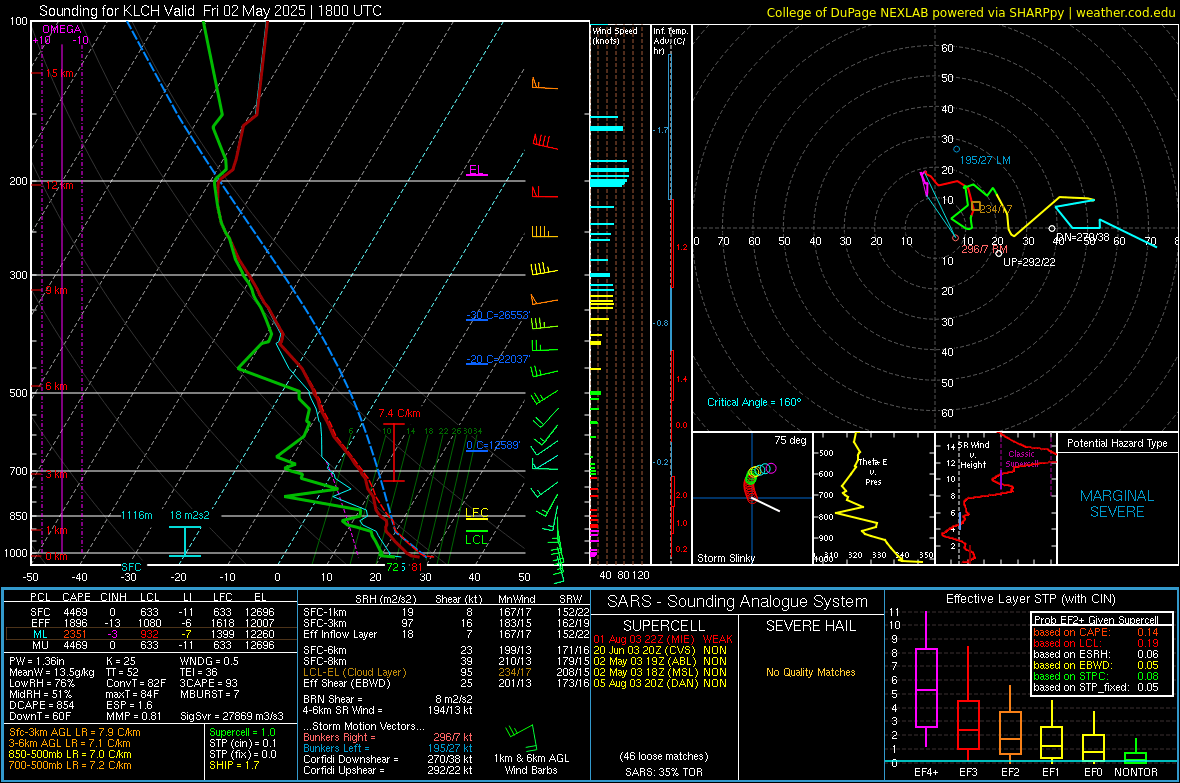
Task: Click the red '296/7 RM' hodograph label
Action: (984, 249)
